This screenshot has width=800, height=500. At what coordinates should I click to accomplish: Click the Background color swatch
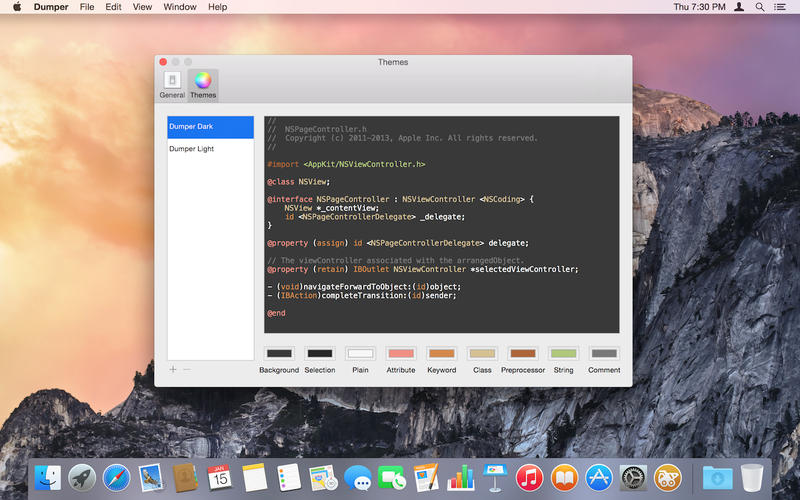[279, 353]
